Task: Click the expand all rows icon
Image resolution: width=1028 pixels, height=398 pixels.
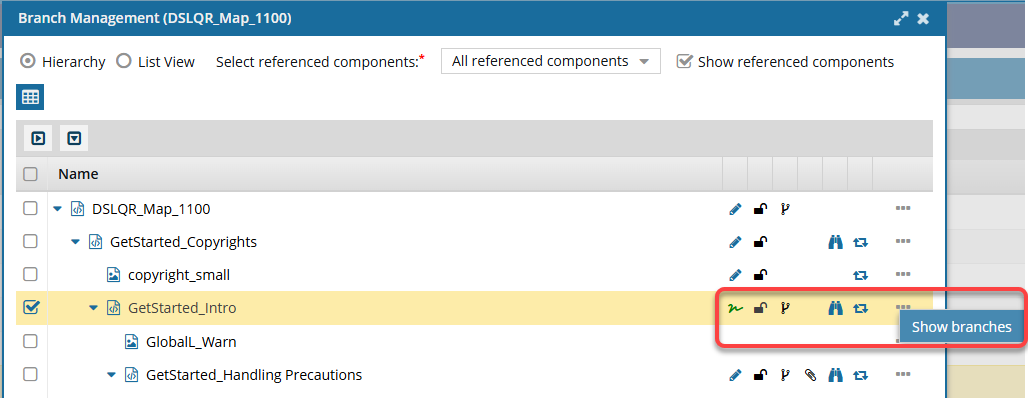Action: [38, 138]
